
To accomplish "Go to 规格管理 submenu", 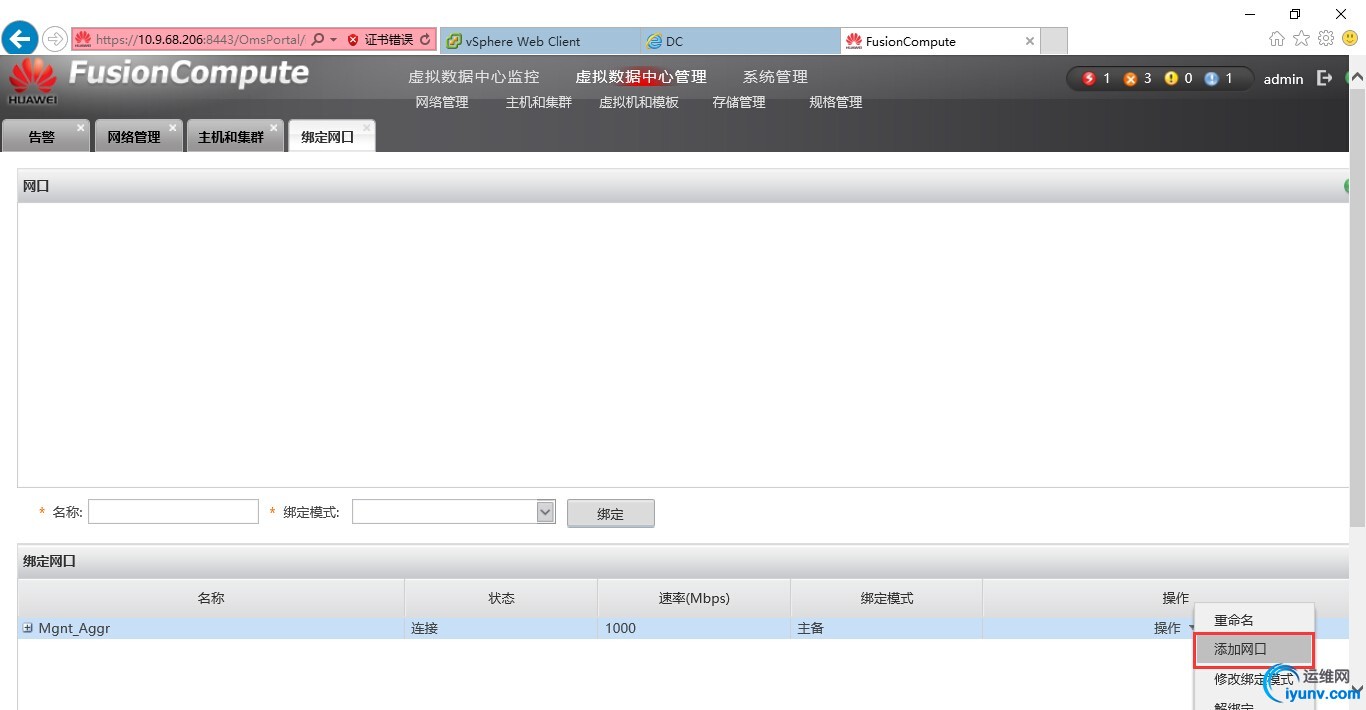I will [835, 102].
